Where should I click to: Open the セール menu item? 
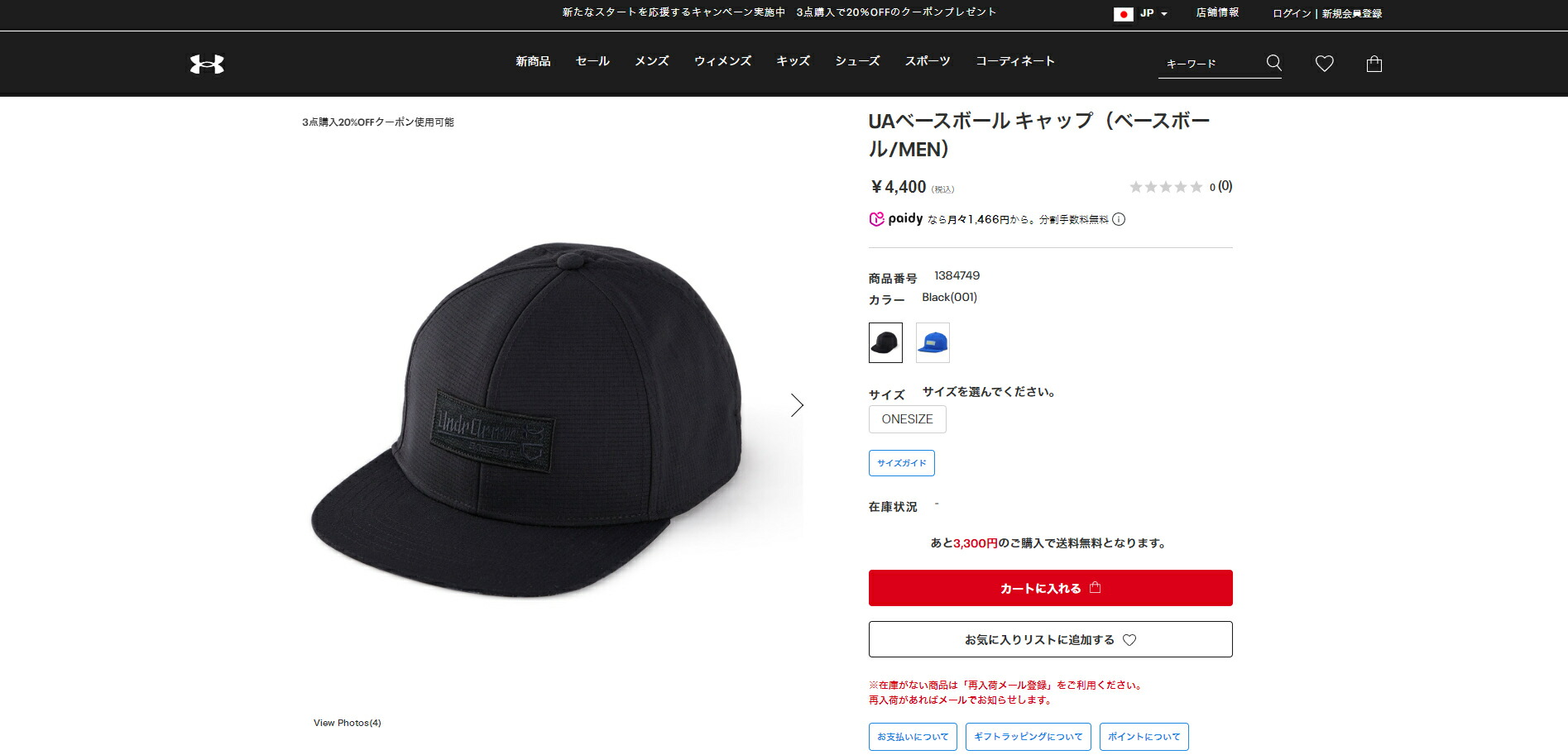coord(592,61)
